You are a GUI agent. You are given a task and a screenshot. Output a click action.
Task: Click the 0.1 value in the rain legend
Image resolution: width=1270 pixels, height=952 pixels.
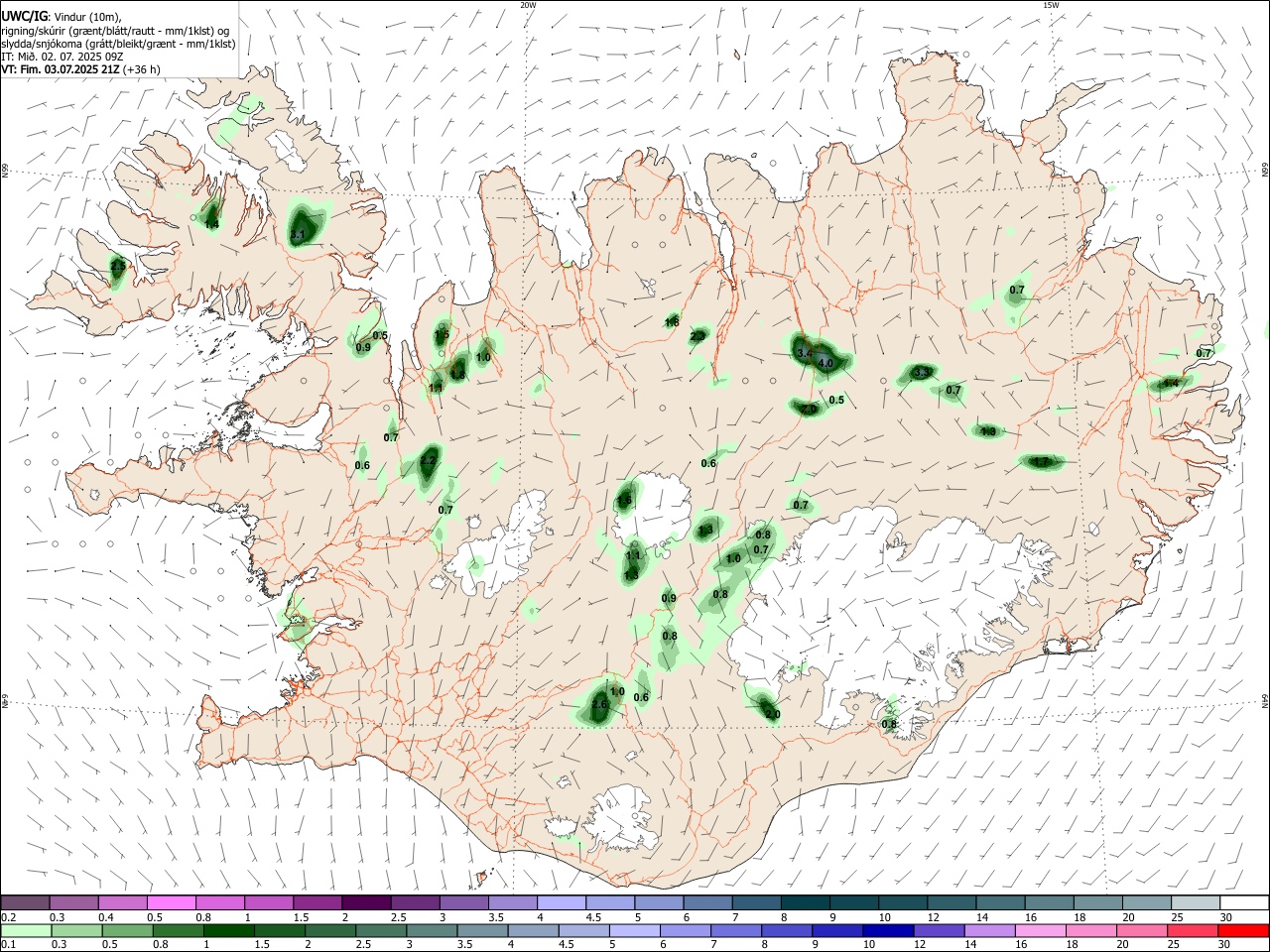click(8, 944)
